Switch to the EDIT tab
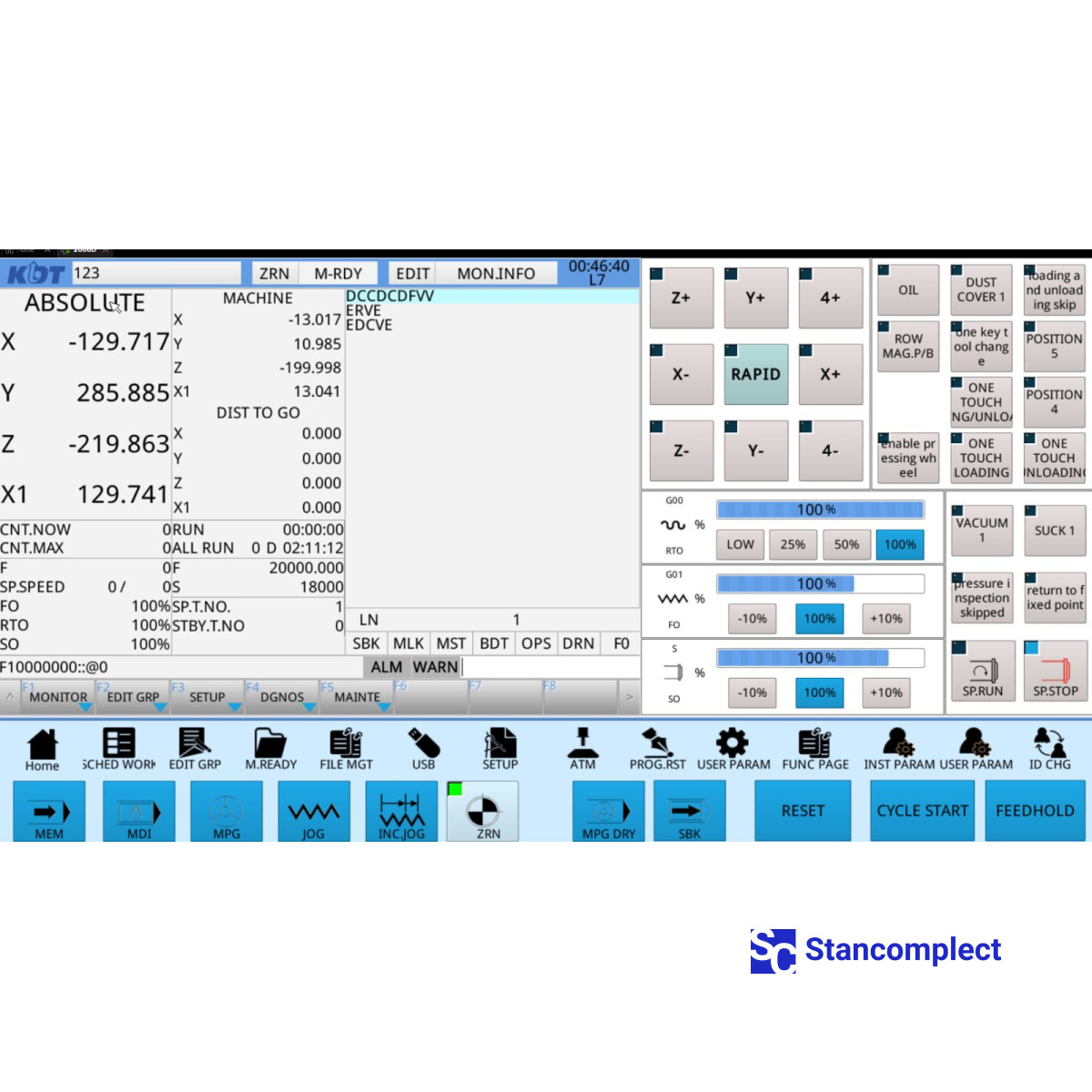 (x=412, y=273)
